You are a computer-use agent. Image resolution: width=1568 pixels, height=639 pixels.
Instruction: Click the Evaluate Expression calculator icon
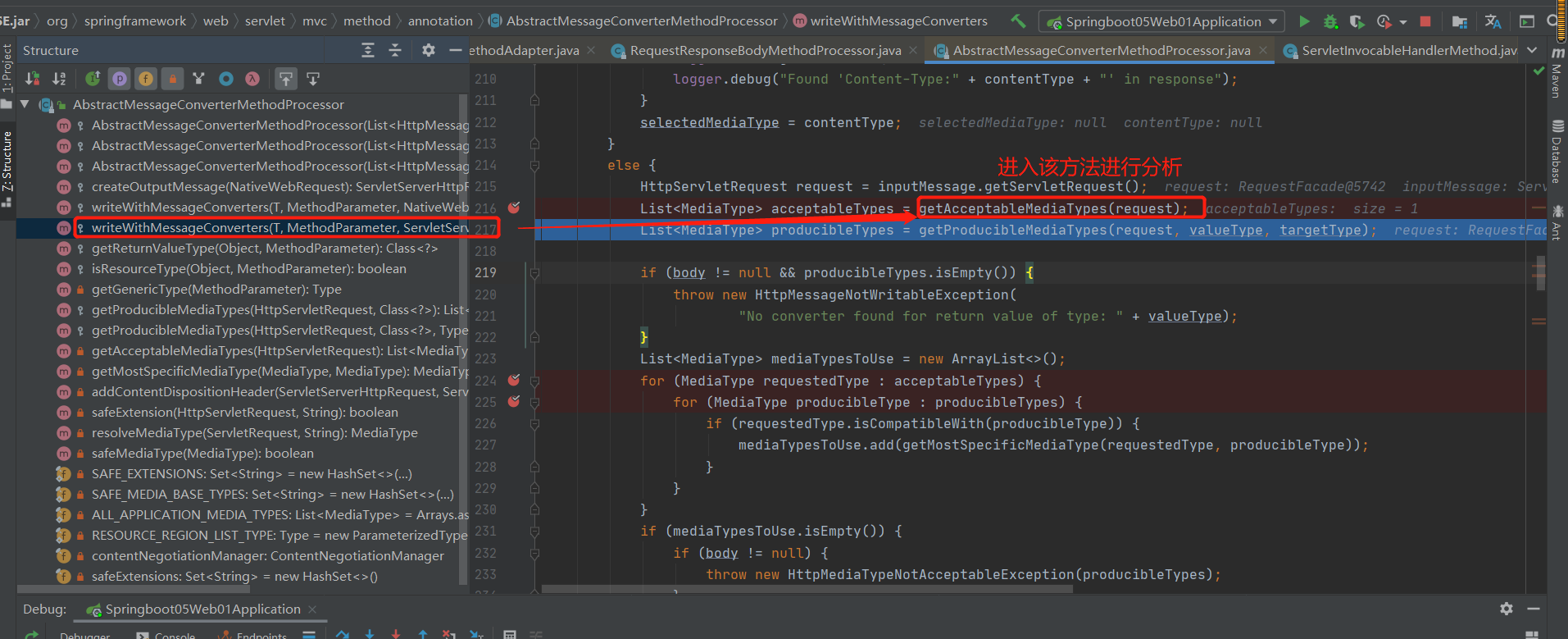point(509,634)
